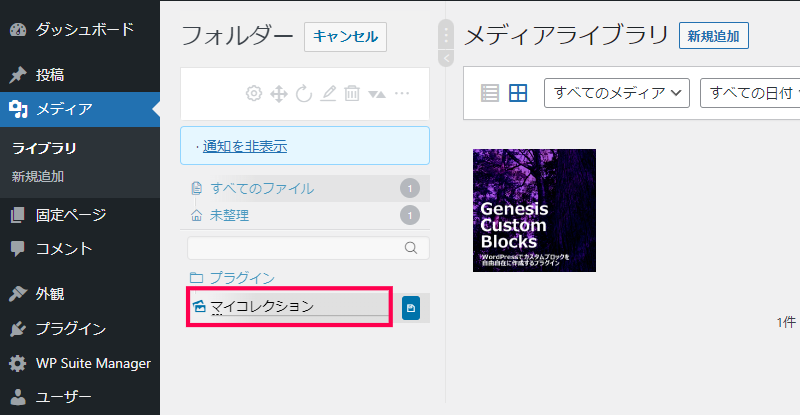Refresh the folder list

[304, 93]
